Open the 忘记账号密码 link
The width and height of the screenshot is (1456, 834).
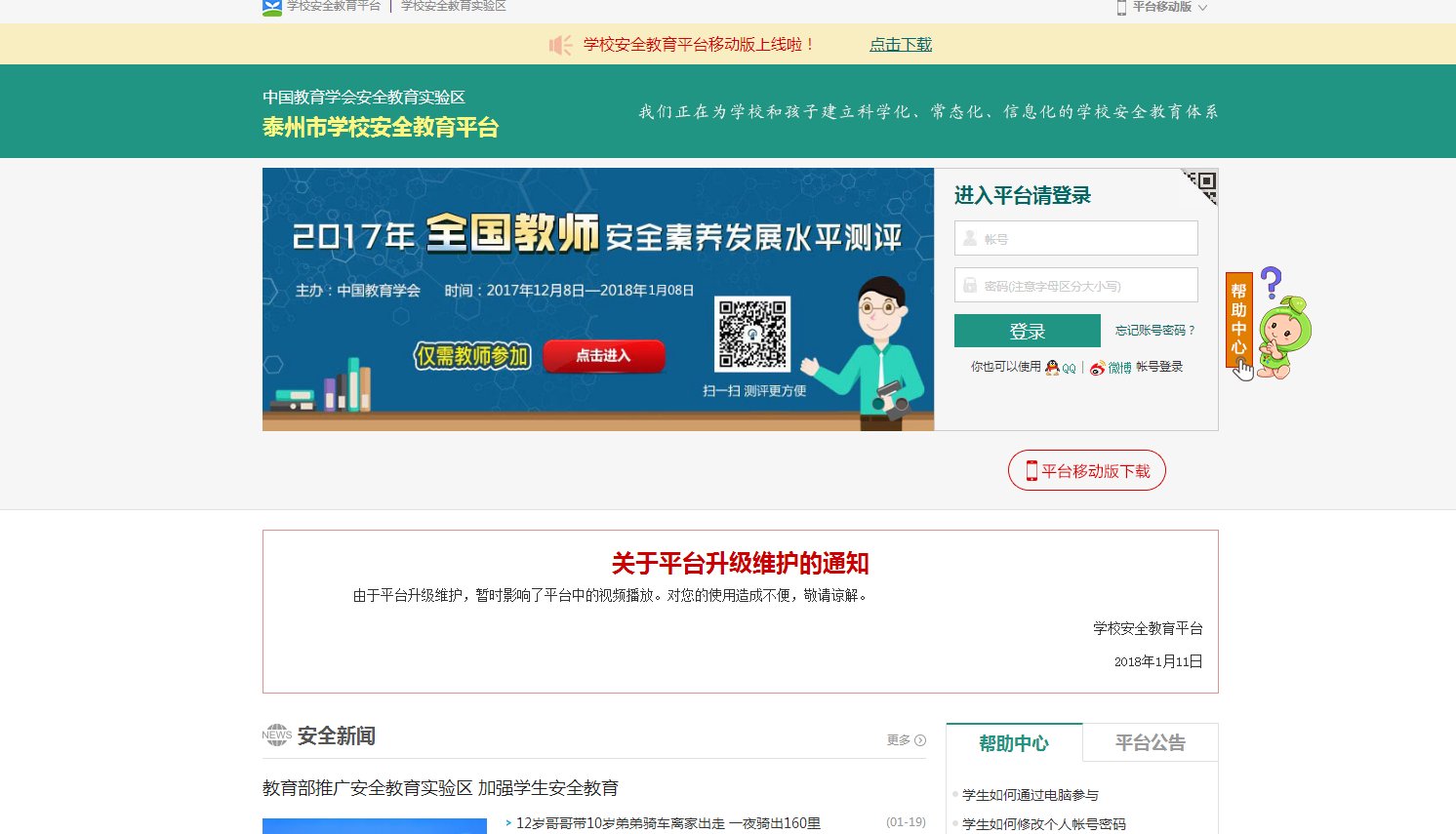click(1154, 331)
